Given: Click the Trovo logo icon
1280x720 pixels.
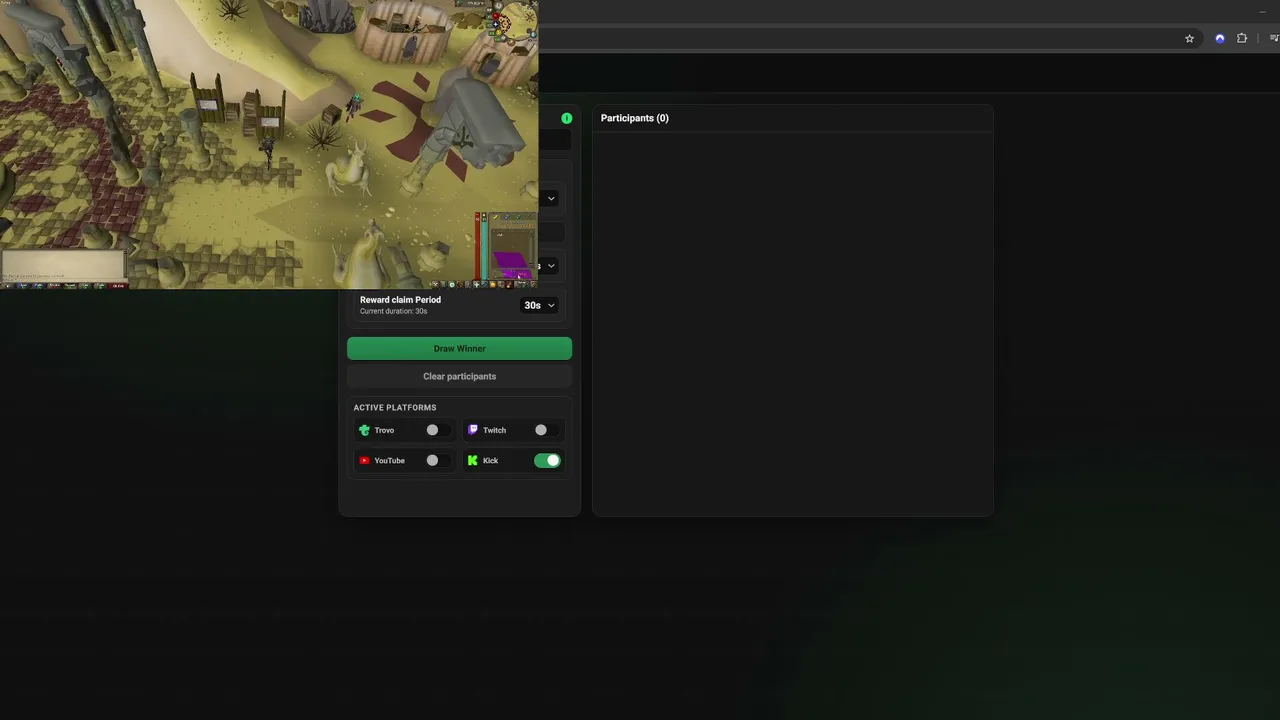Looking at the screenshot, I should pos(364,430).
